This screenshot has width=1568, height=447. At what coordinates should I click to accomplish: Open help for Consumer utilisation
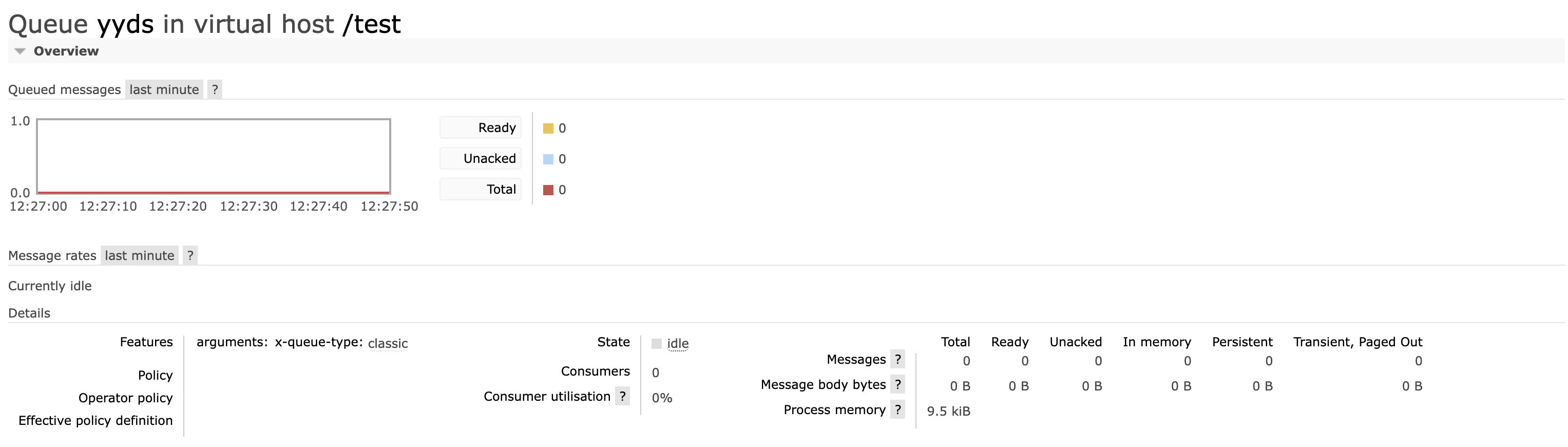622,397
